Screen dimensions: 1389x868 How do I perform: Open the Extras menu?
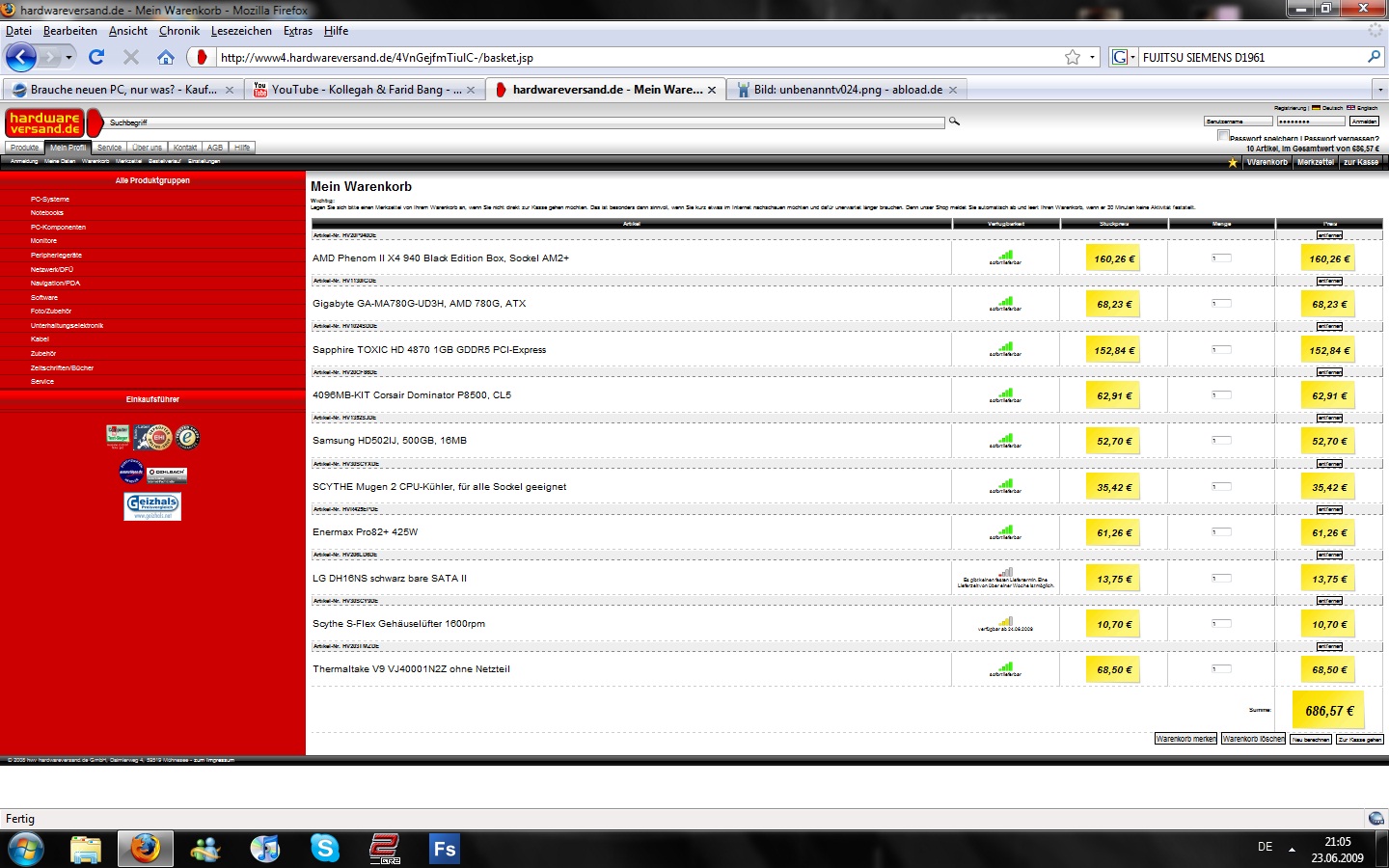(298, 31)
